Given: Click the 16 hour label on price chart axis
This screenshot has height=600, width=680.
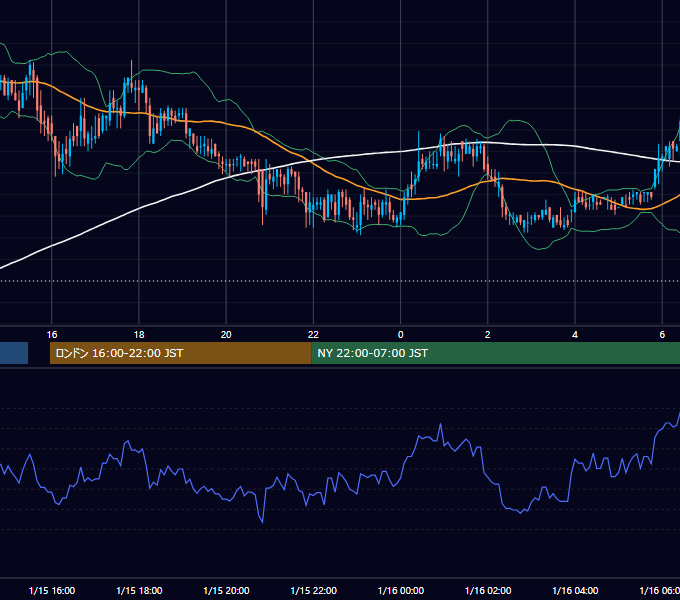Looking at the screenshot, I should (x=52, y=335).
